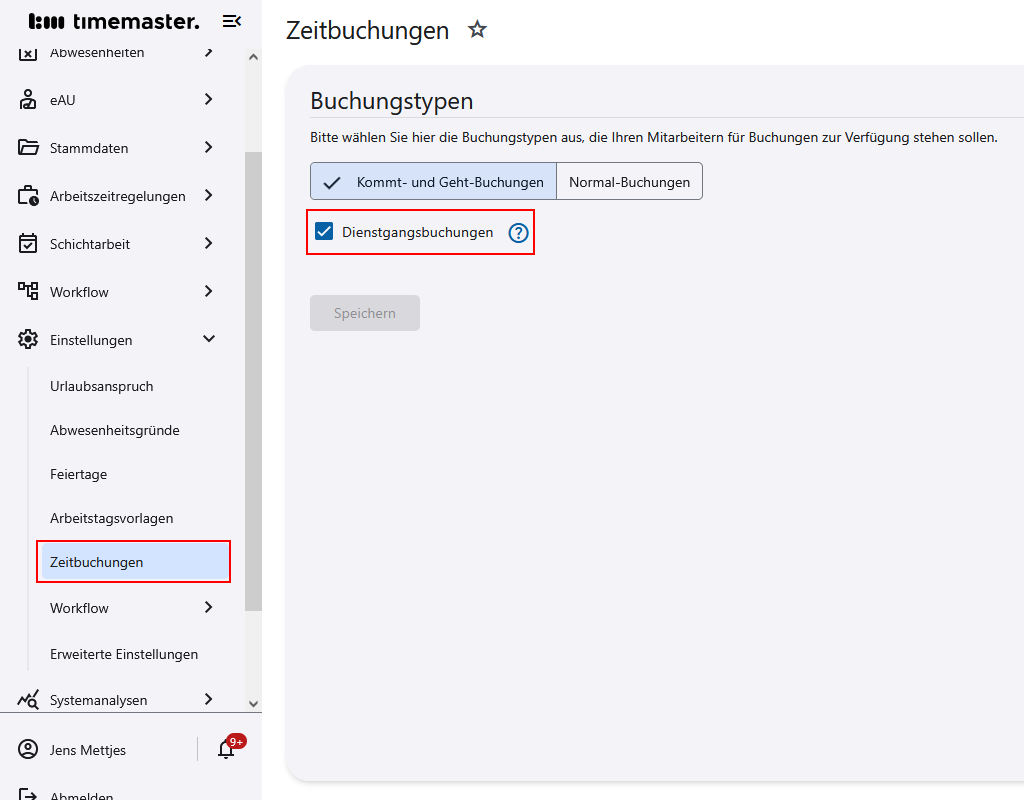1024x800 pixels.
Task: Enable the Normal-Buchungen booking type
Action: 629,181
